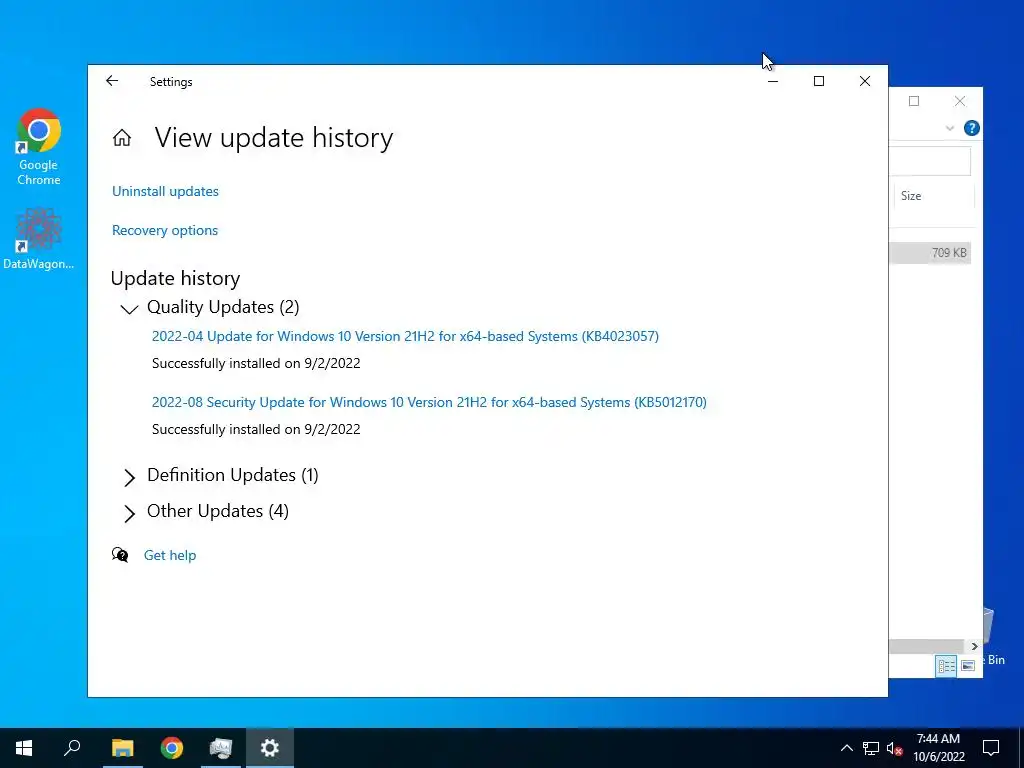Viewport: 1024px width, 768px height.
Task: Show hidden system tray icons
Action: pos(846,748)
